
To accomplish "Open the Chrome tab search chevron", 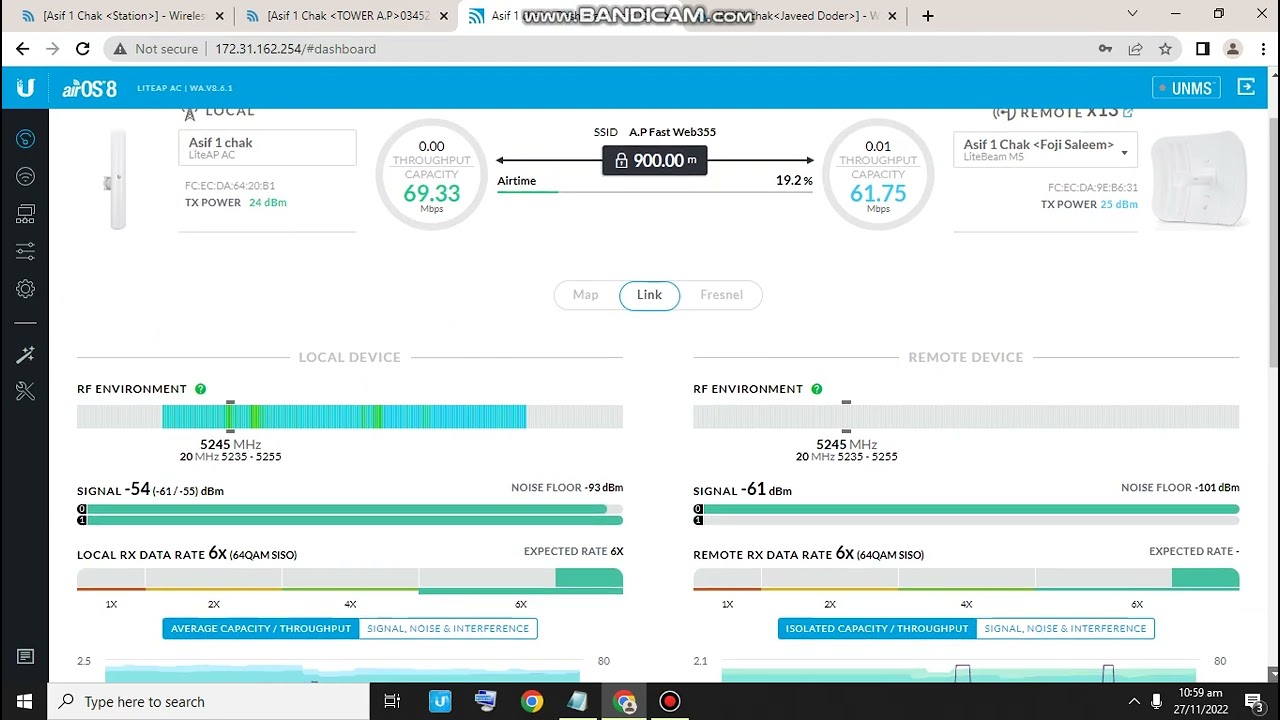I will point(1132,14).
